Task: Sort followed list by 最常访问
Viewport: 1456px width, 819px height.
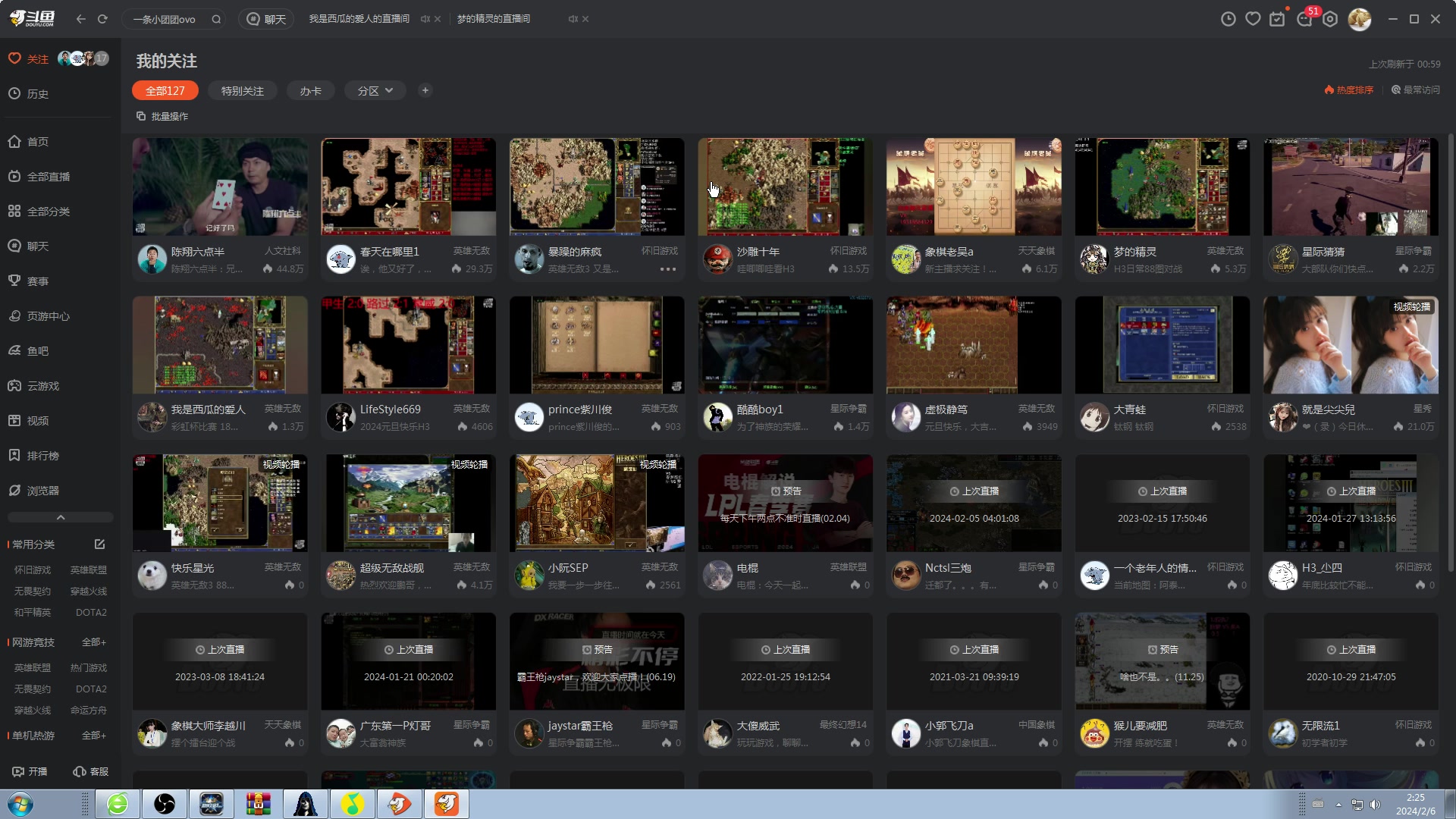Action: pos(1416,89)
